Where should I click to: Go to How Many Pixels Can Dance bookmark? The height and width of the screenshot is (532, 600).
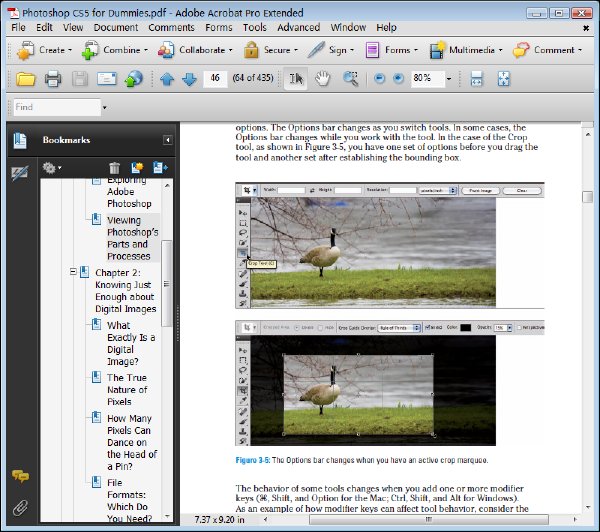(x=132, y=442)
